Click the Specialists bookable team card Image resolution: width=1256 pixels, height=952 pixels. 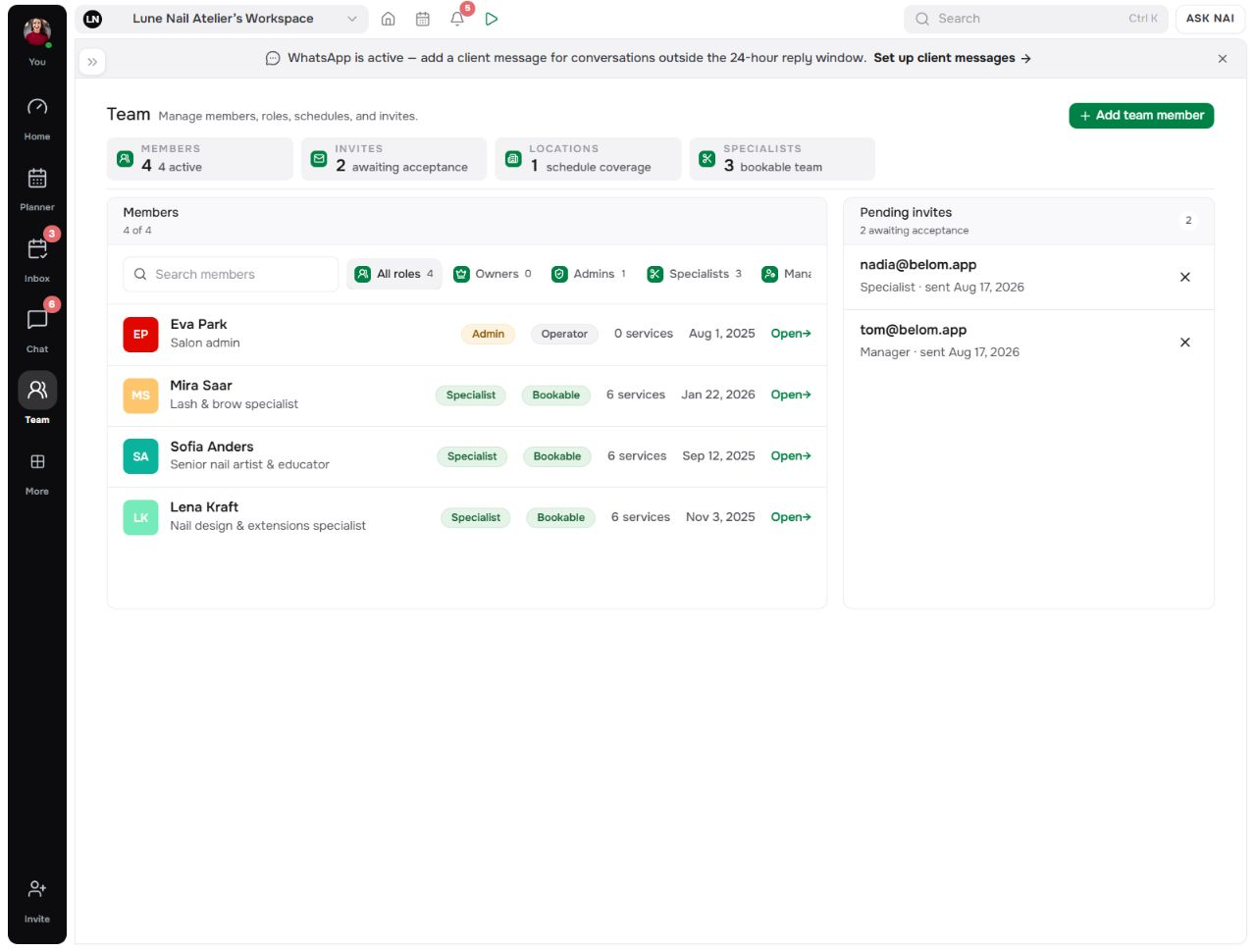click(x=782, y=159)
